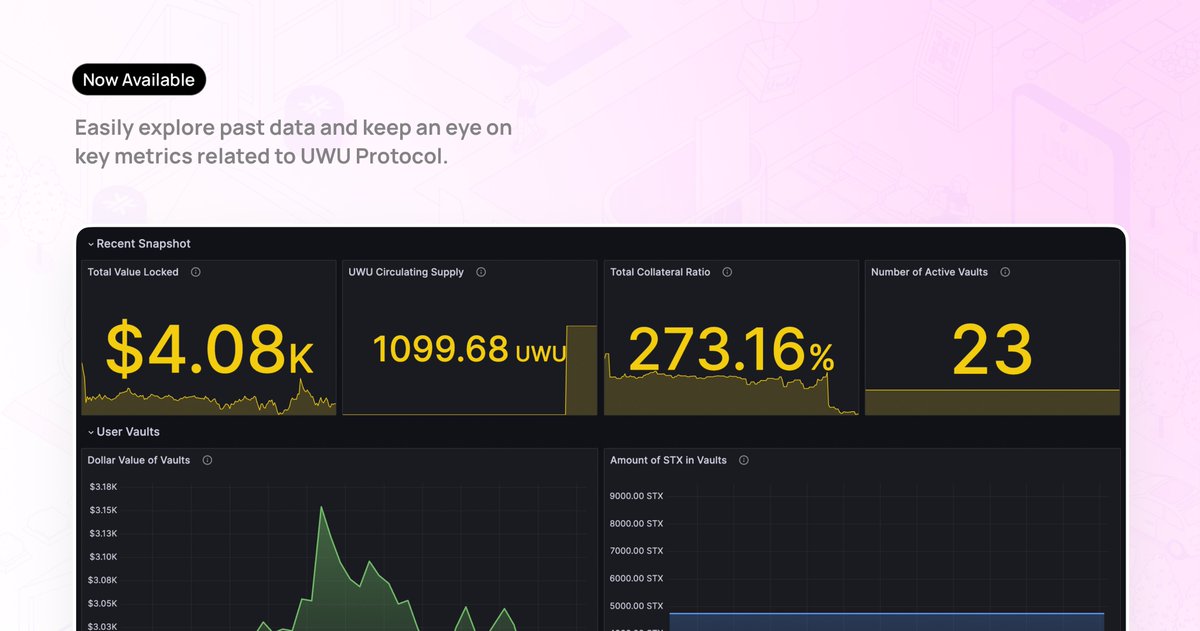Click the $3.18K axis label
The image size is (1200, 631).
103,487
